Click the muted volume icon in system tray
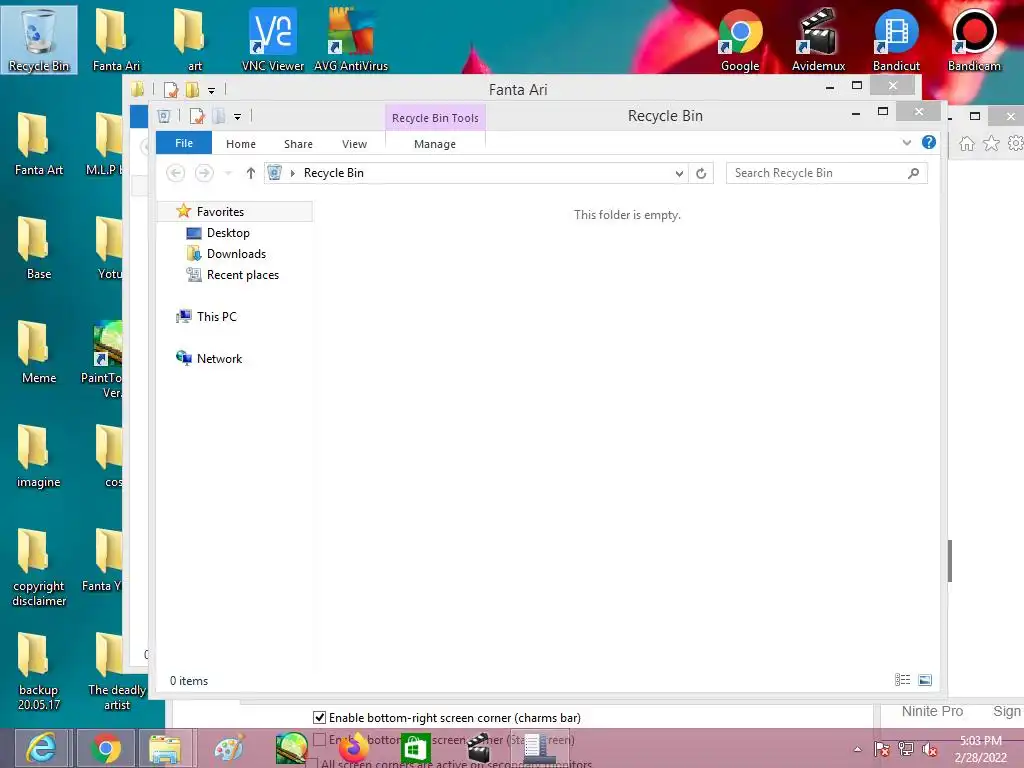1024x768 pixels. (929, 749)
